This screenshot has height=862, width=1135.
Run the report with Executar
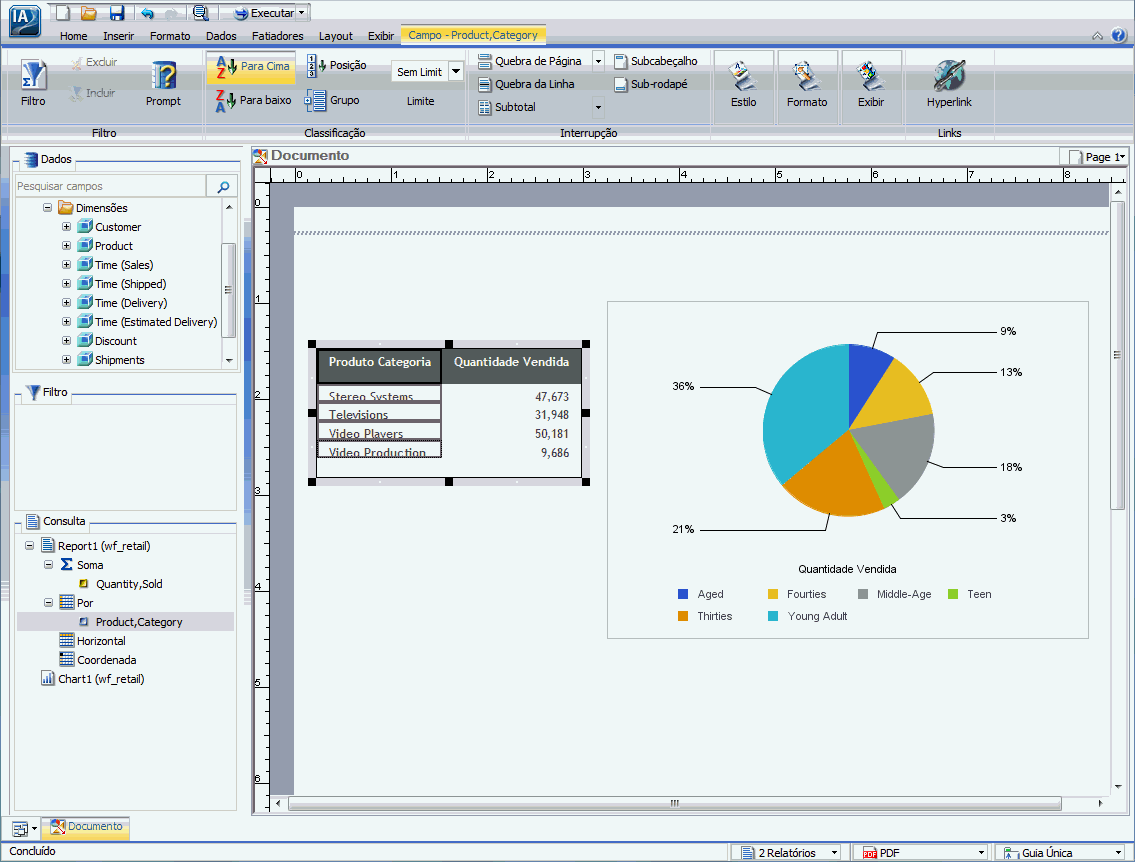263,13
